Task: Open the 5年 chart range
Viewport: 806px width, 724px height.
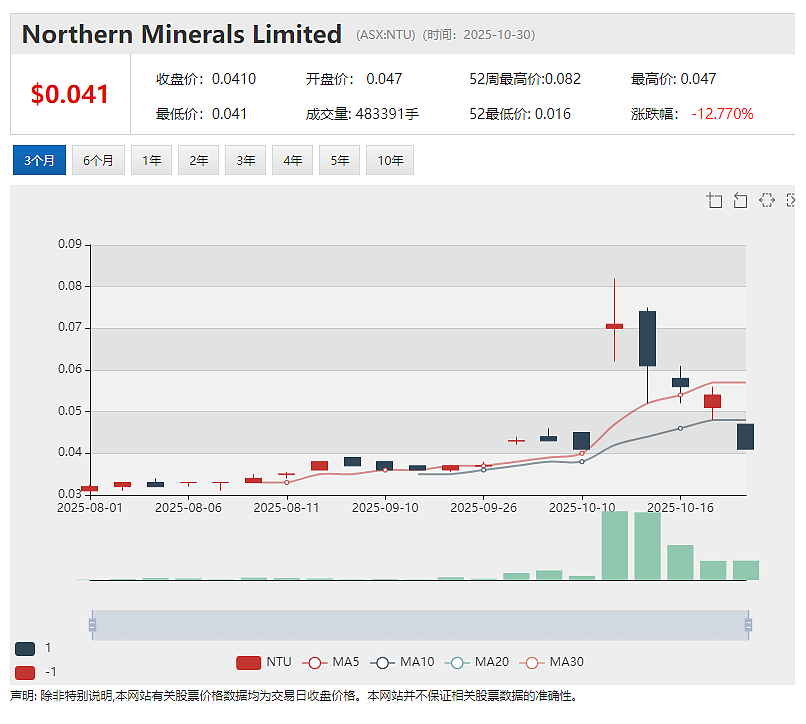Action: tap(339, 160)
